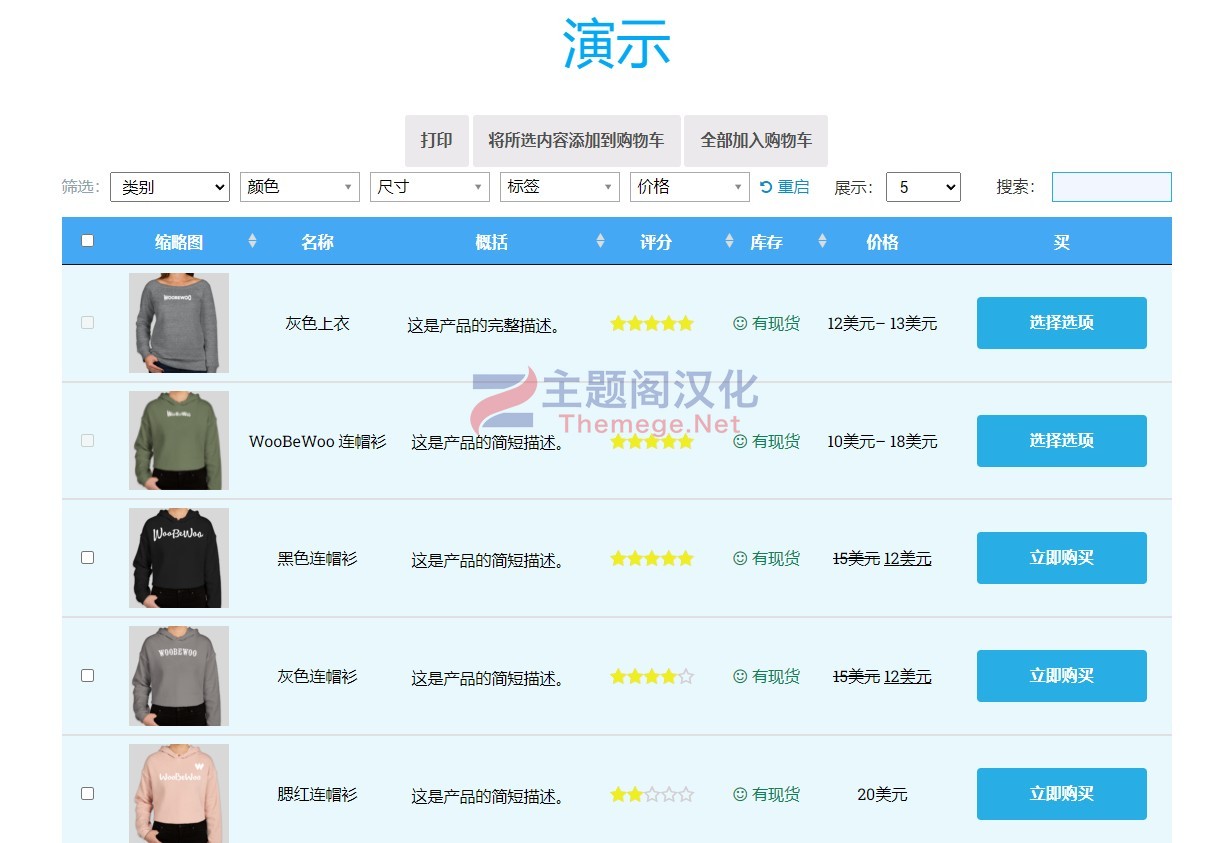Sort table by 概括 column arrows

pos(600,241)
